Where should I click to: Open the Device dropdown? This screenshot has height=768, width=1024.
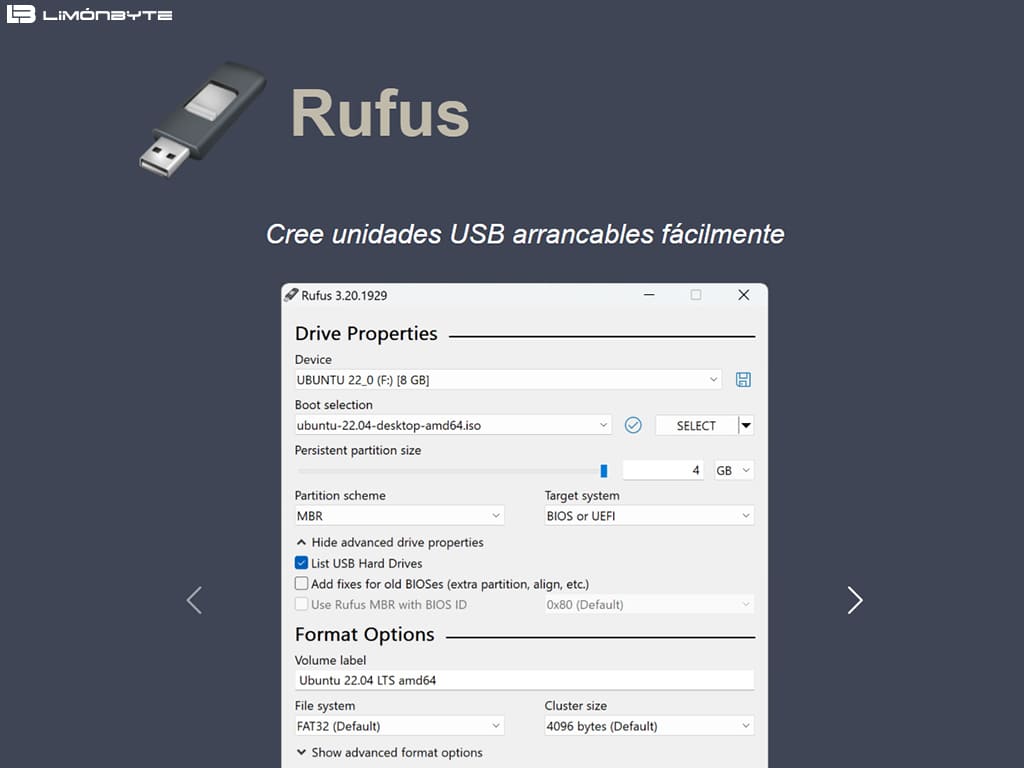pyautogui.click(x=508, y=379)
